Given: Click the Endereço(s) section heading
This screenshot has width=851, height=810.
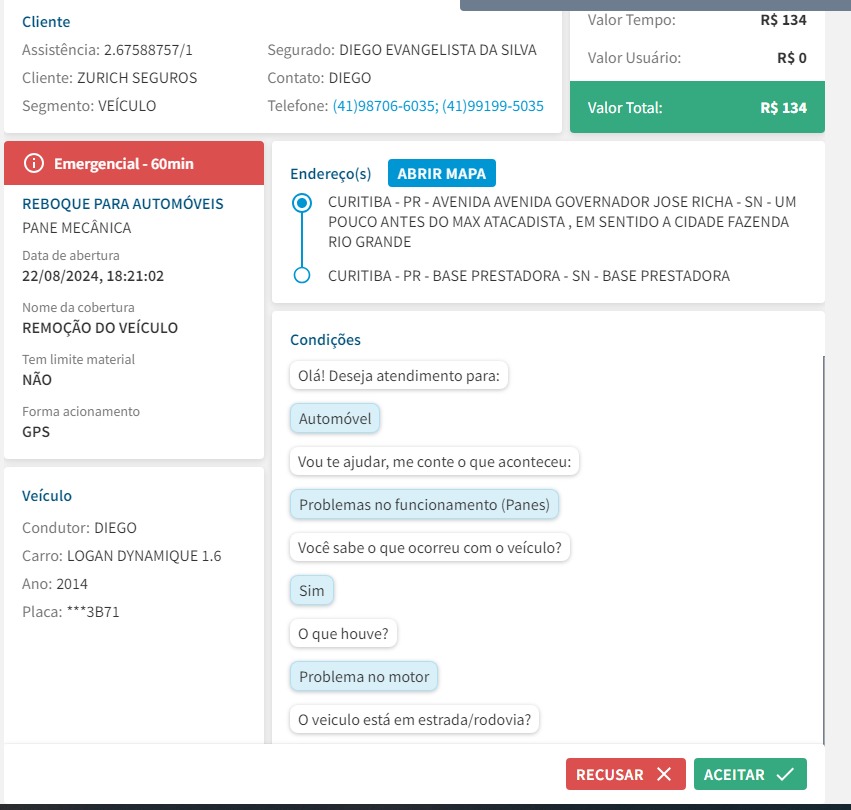Looking at the screenshot, I should tap(331, 174).
